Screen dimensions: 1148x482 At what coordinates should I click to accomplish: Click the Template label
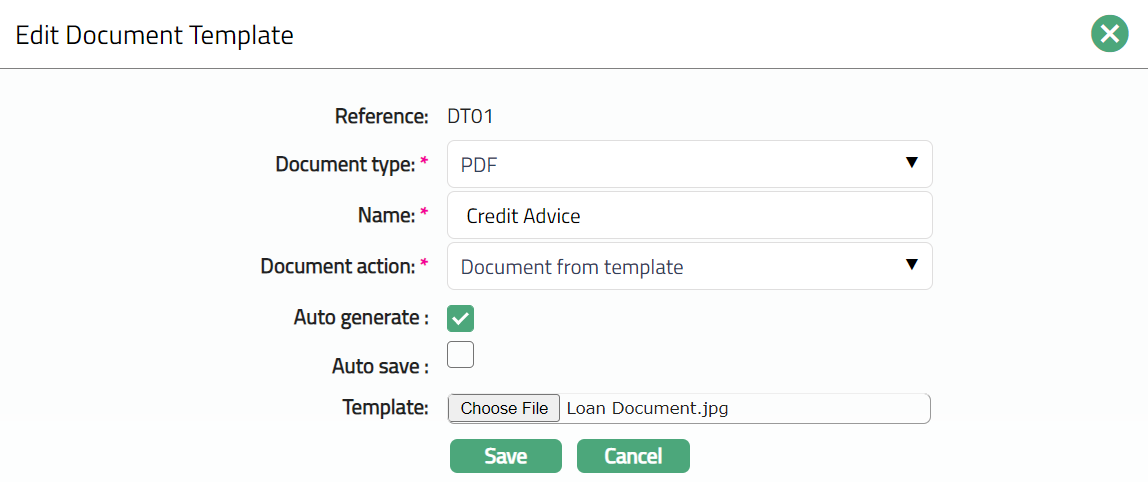click(x=385, y=408)
